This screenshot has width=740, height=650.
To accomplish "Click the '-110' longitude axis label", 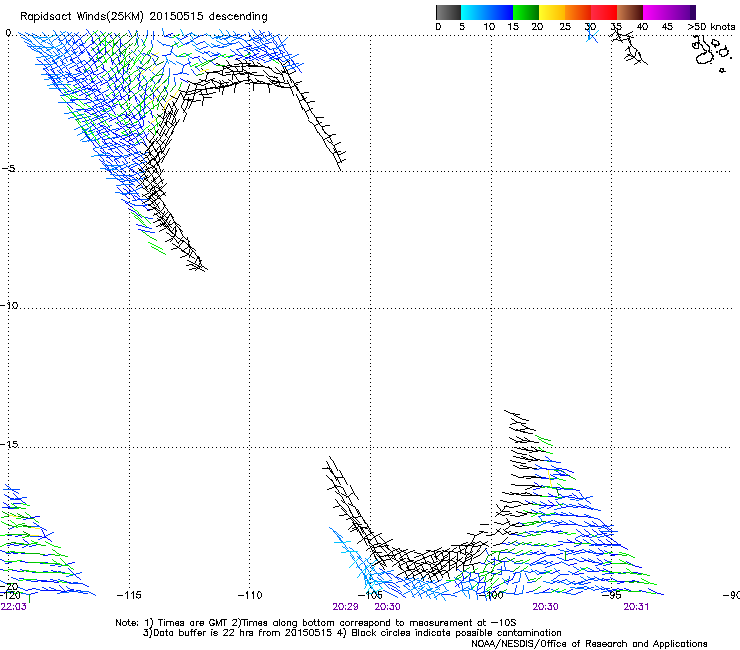I will 250,595.
